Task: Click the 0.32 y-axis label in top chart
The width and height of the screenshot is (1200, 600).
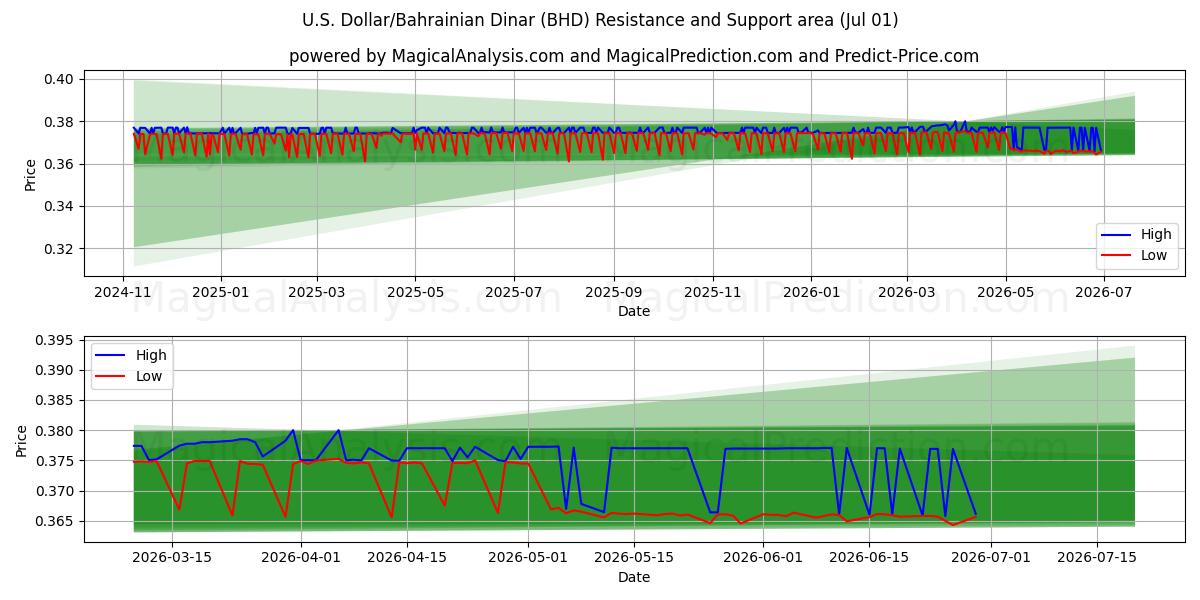Action: coord(60,249)
